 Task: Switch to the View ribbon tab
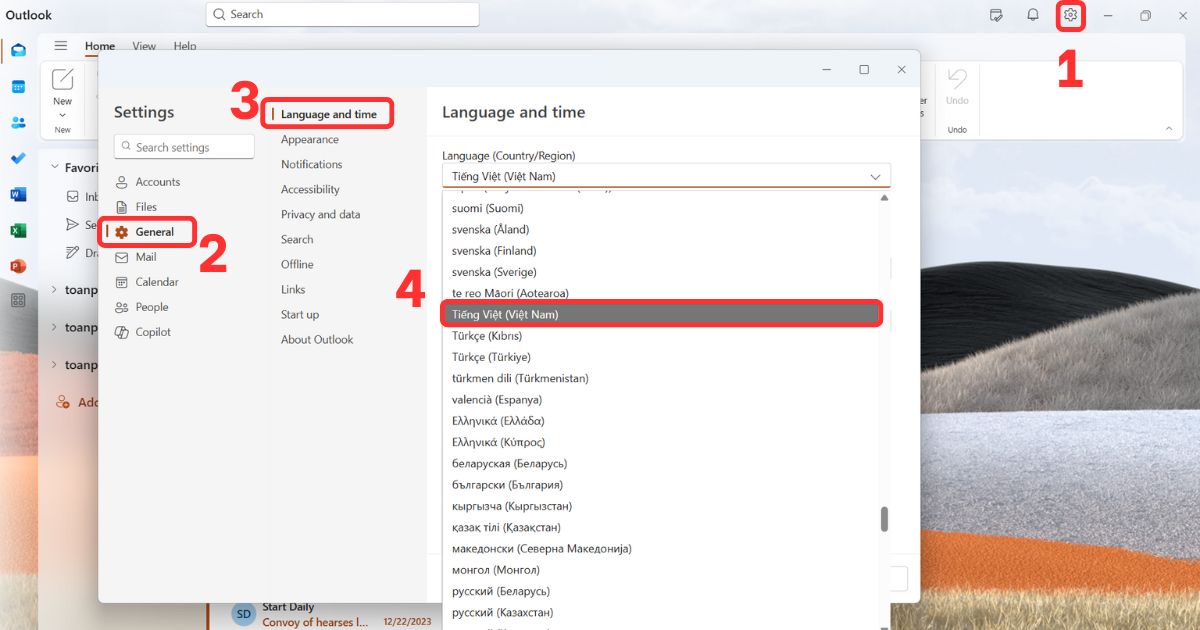click(144, 46)
